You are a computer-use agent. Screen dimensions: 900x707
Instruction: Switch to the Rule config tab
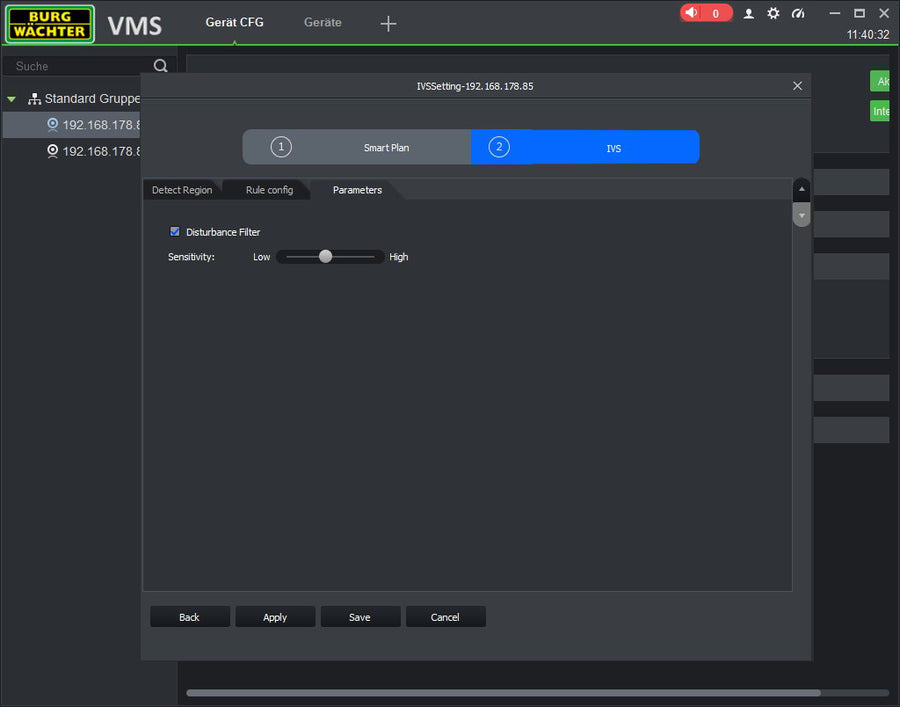pos(269,190)
